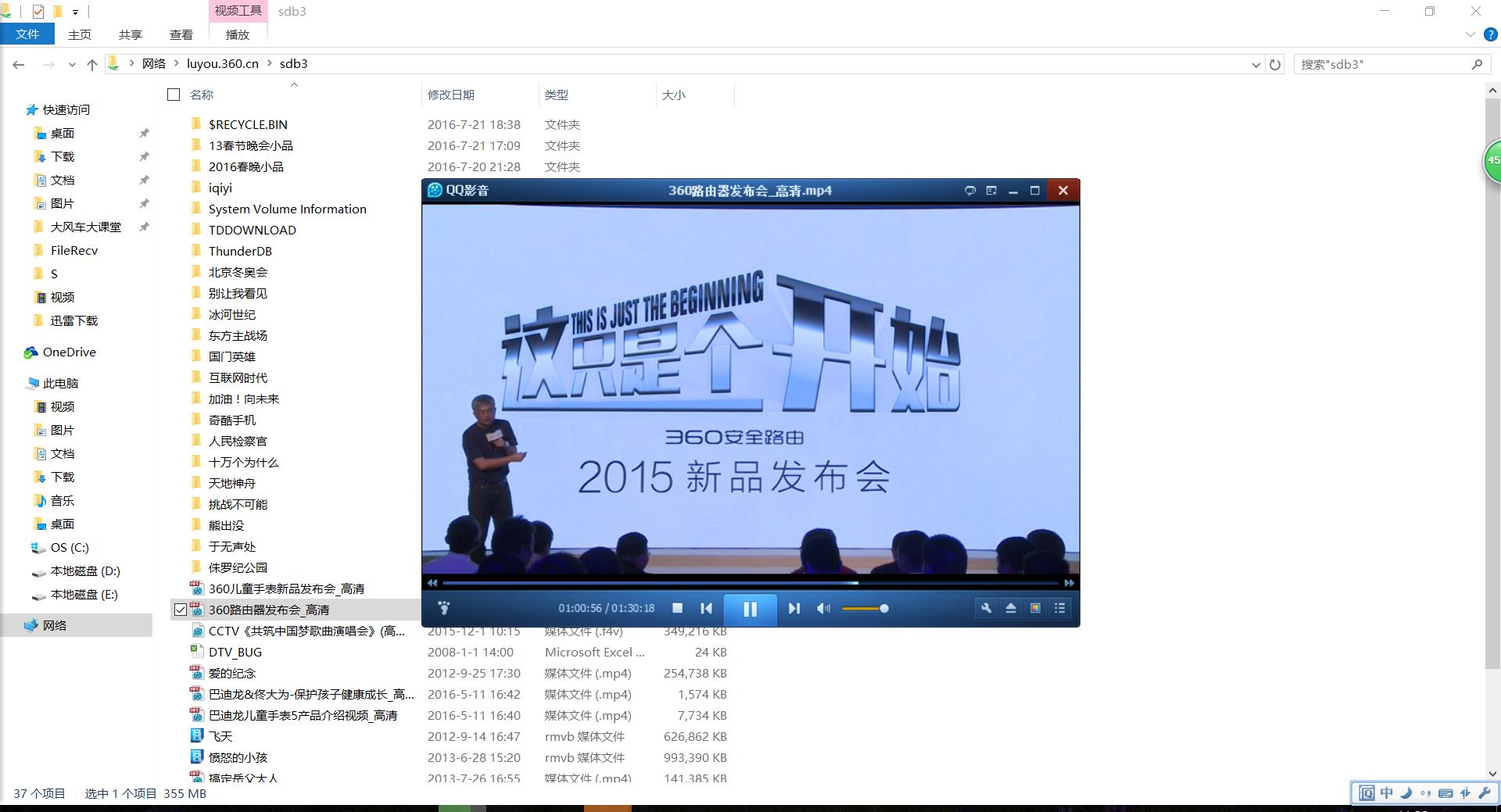Select the $RECYCLE.BIN folder
Screen dimensions: 1501x812
(x=248, y=124)
